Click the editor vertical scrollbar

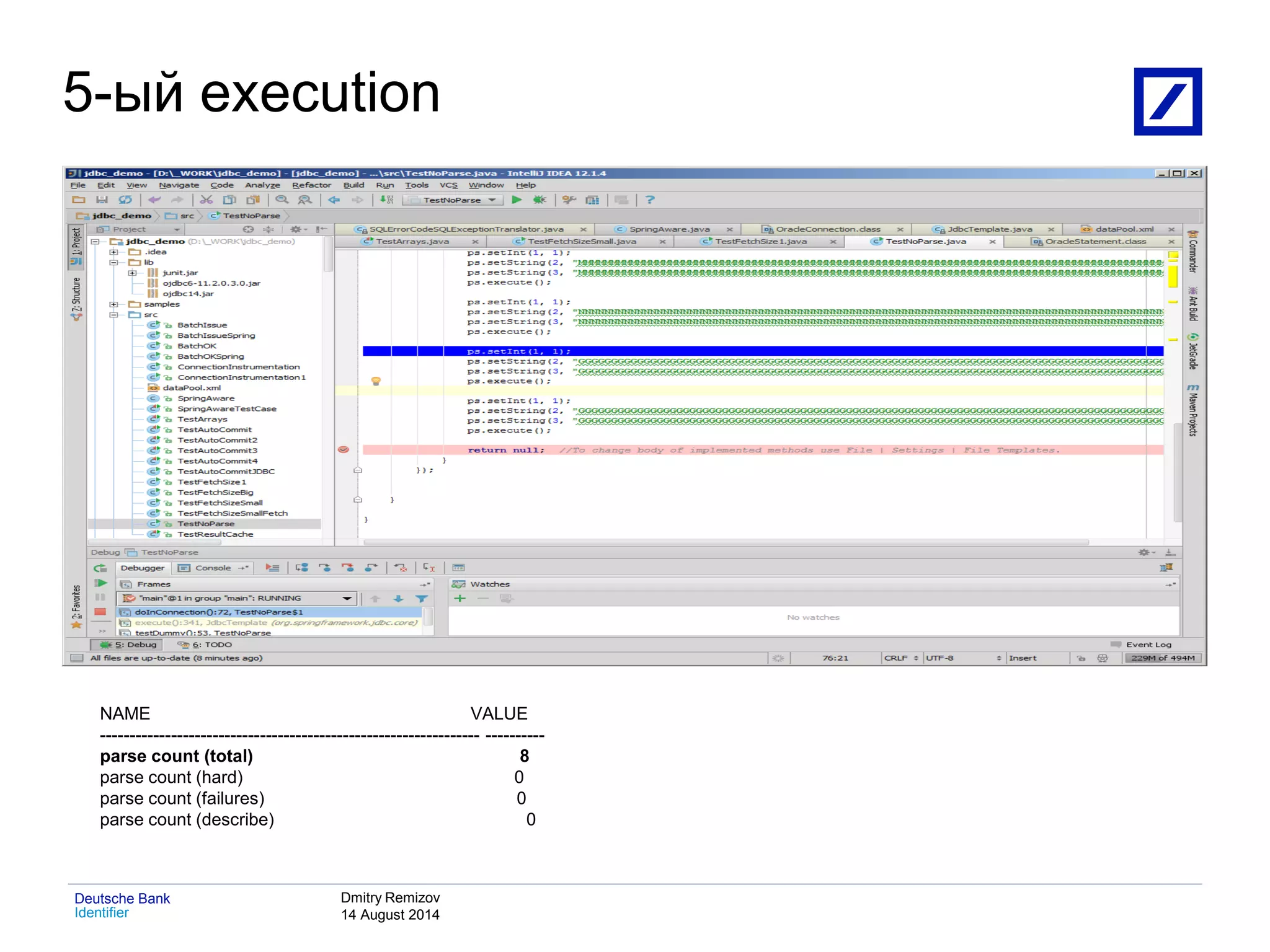[1177, 471]
